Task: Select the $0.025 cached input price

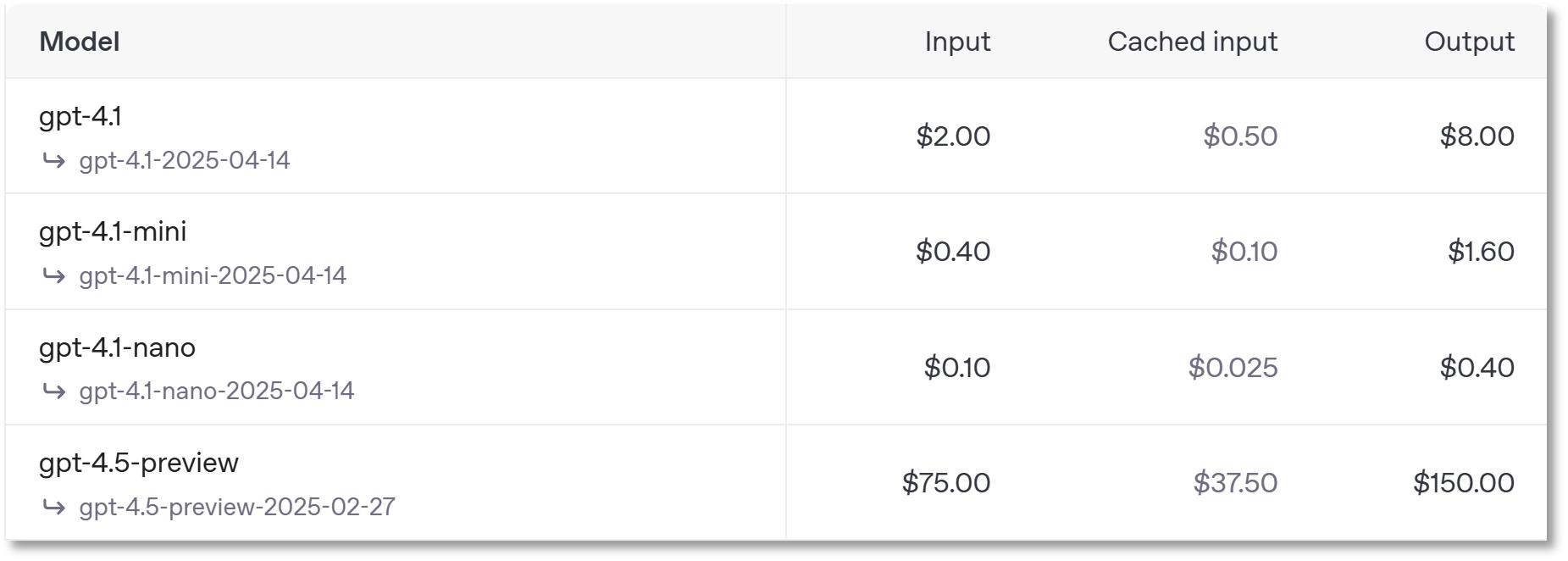Action: 1233,368
